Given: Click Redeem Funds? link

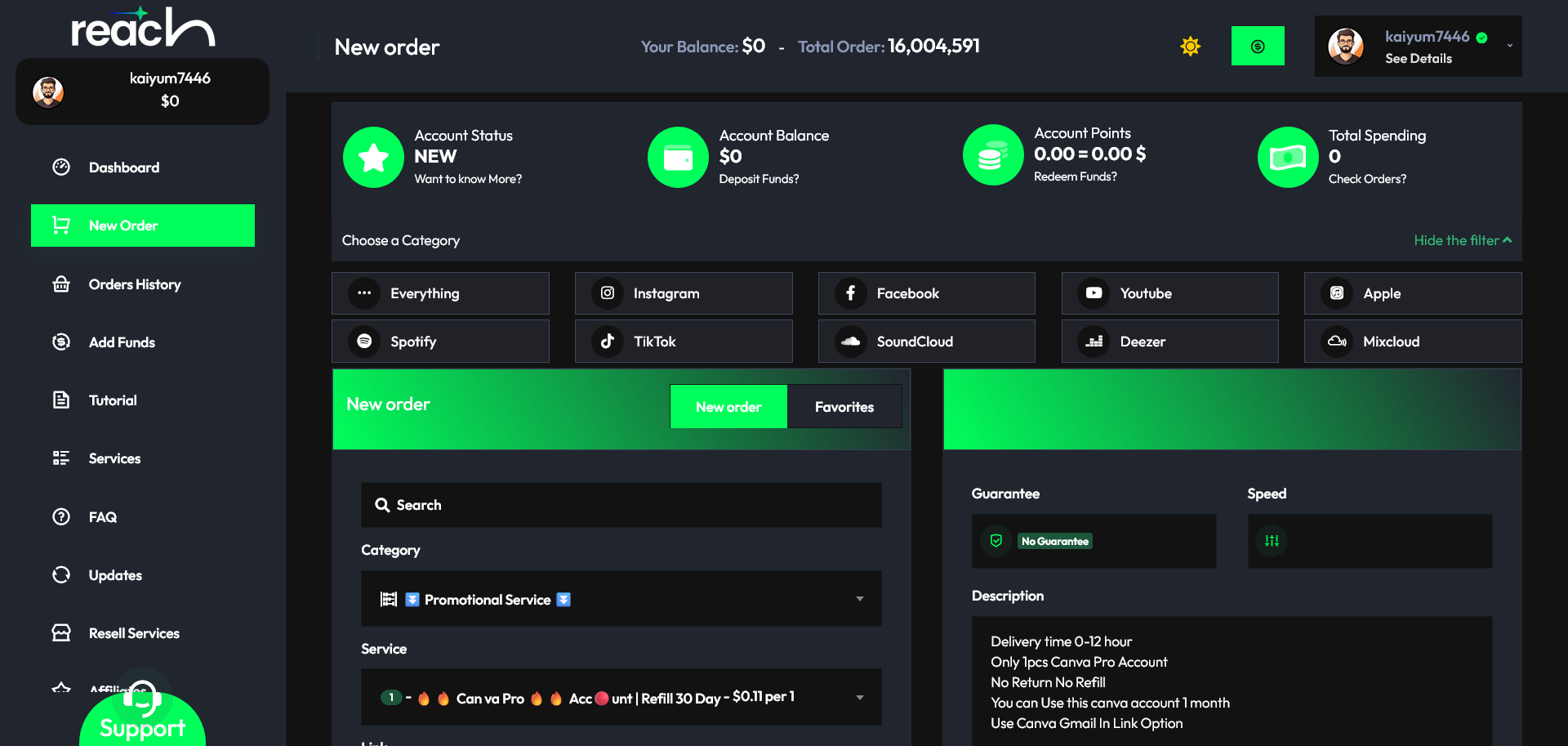Looking at the screenshot, I should point(1076,176).
